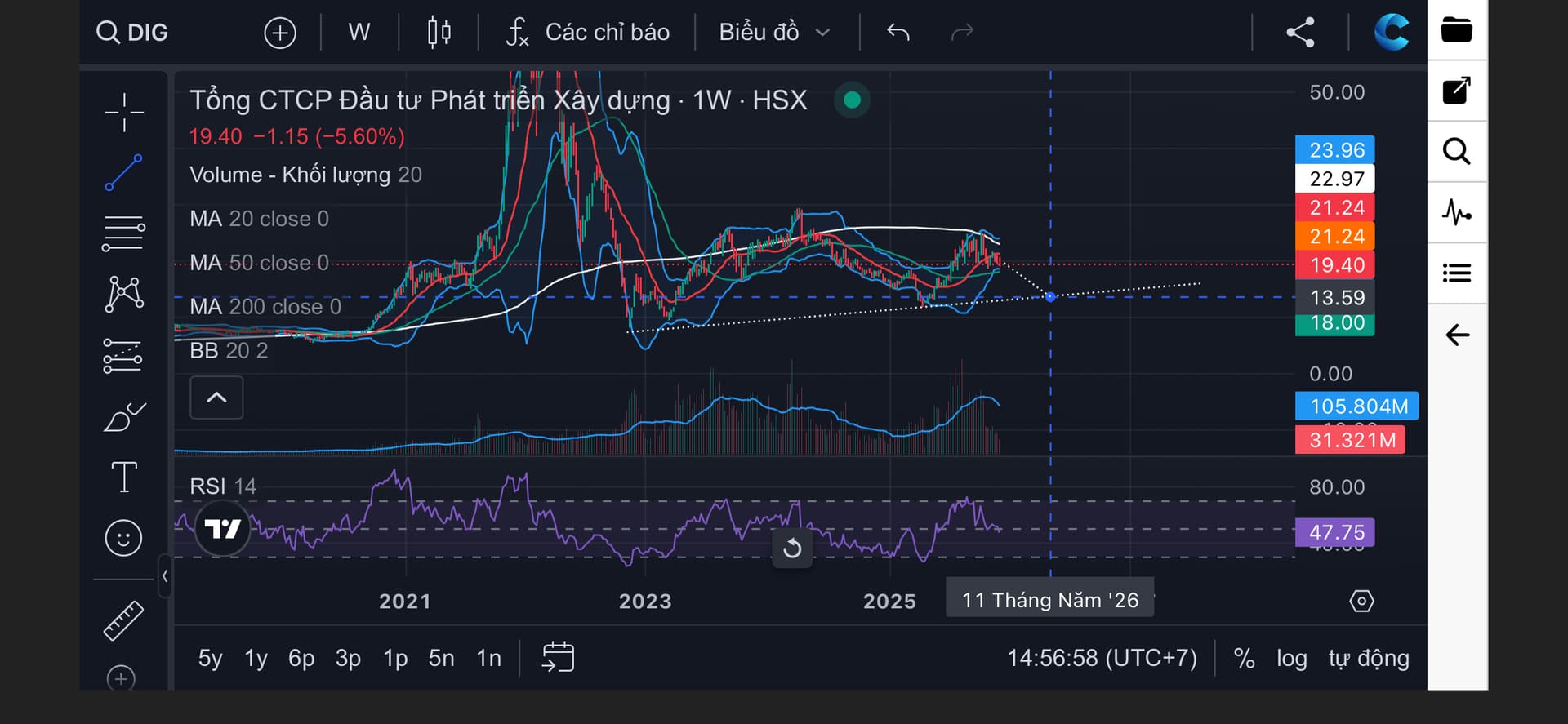Image resolution: width=1568 pixels, height=724 pixels.
Task: Expand the "Biểu đồ" dropdown
Action: tap(774, 33)
